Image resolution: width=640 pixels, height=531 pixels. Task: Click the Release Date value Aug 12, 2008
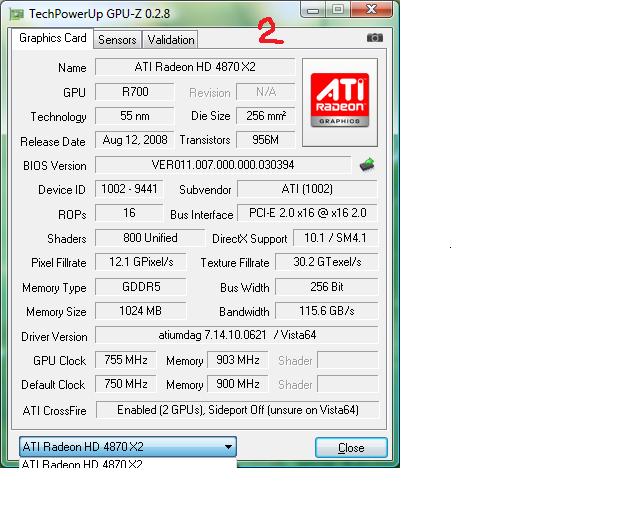point(134,140)
